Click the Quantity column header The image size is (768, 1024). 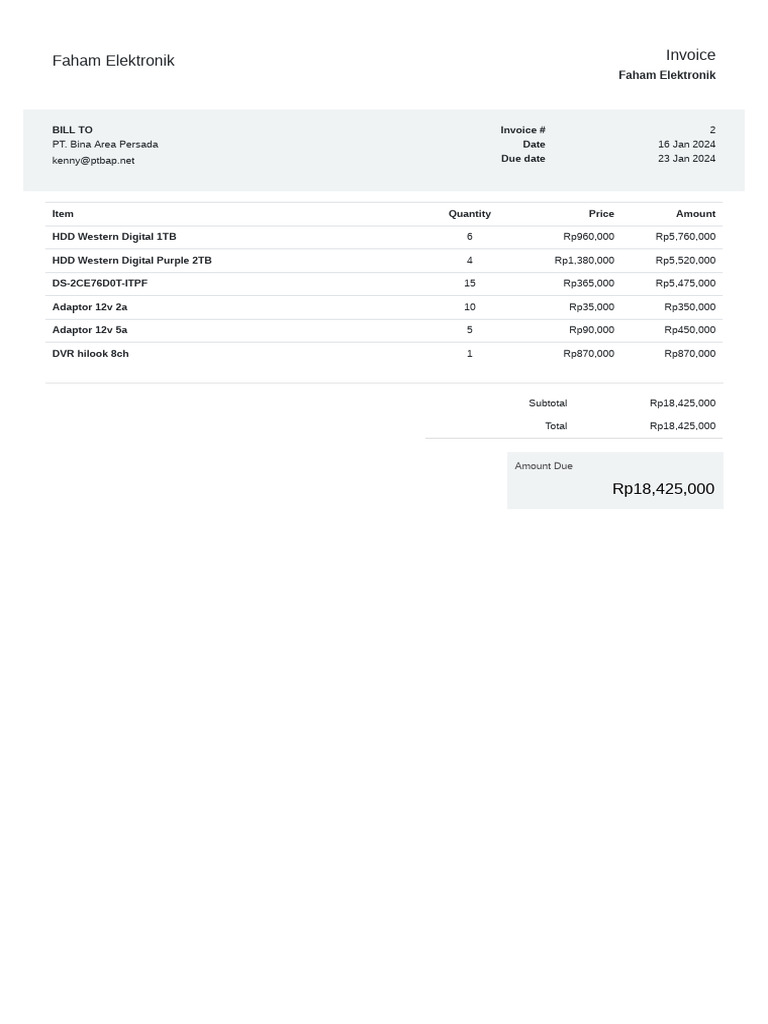(x=469, y=213)
